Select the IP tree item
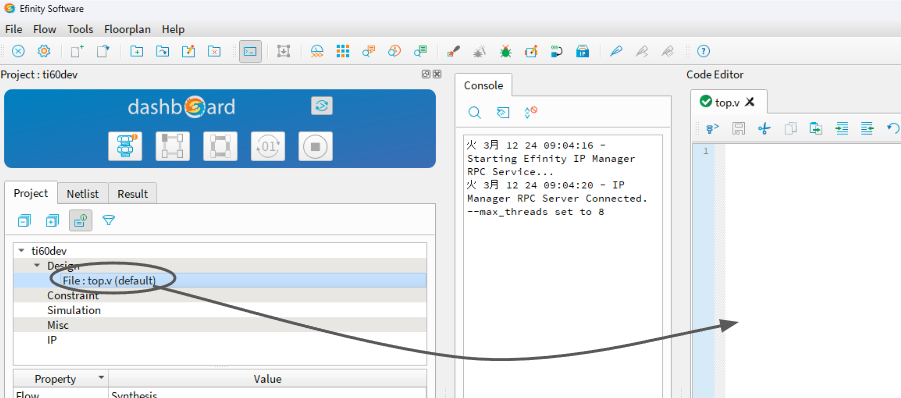This screenshot has width=901, height=398. tap(52, 340)
